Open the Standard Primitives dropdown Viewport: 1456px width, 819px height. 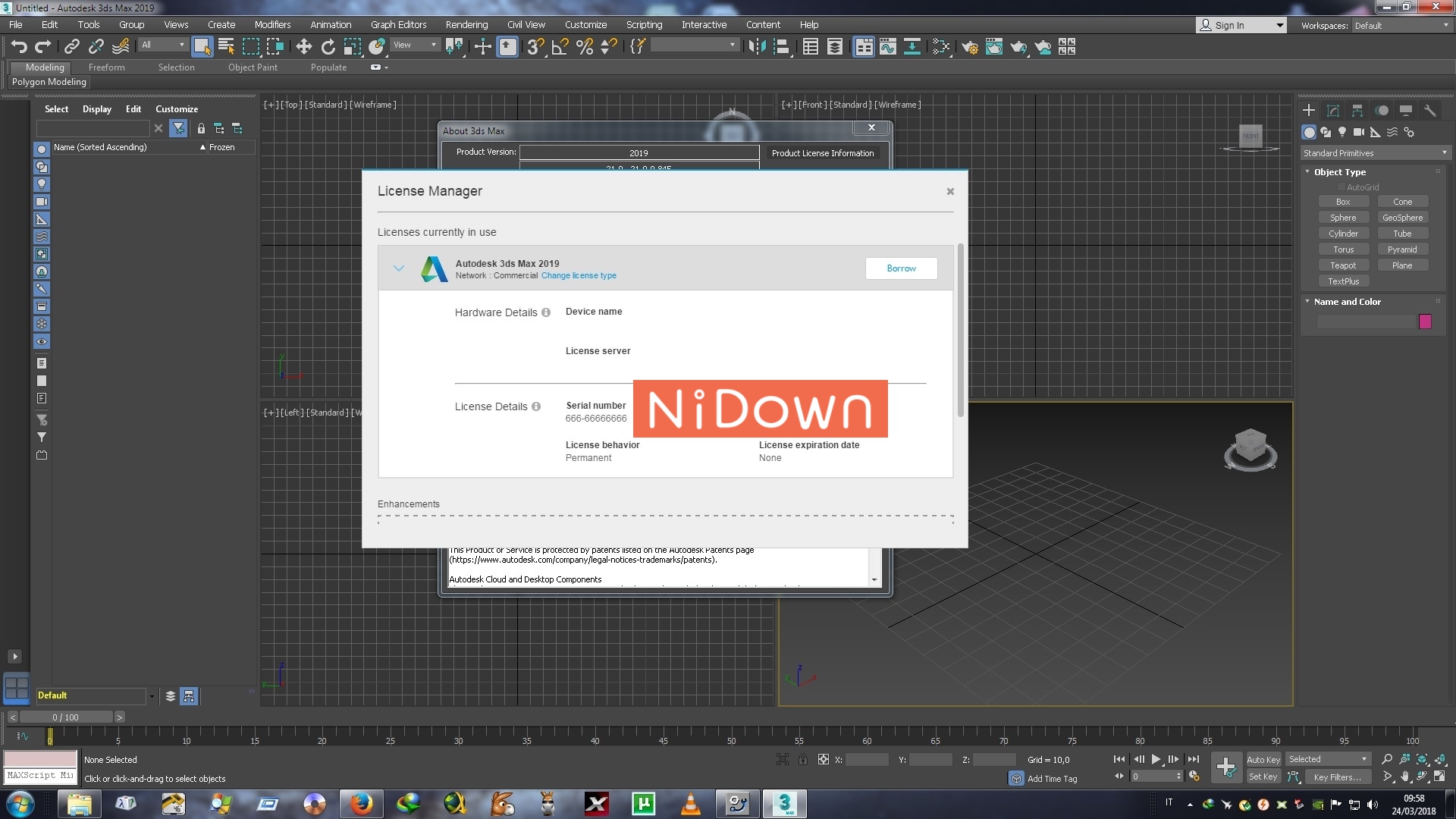coord(1443,152)
